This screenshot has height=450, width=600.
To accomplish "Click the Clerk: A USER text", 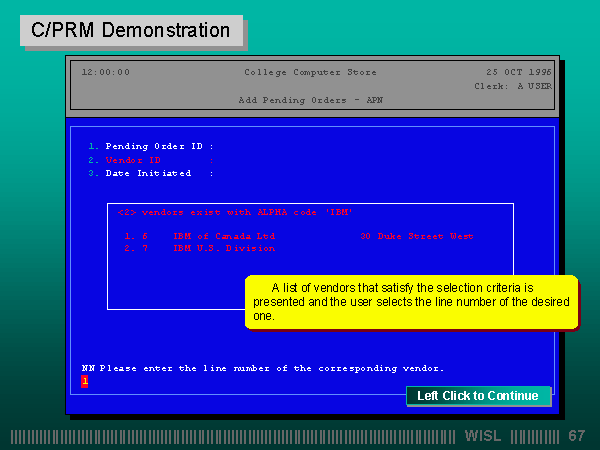I will pos(512,86).
